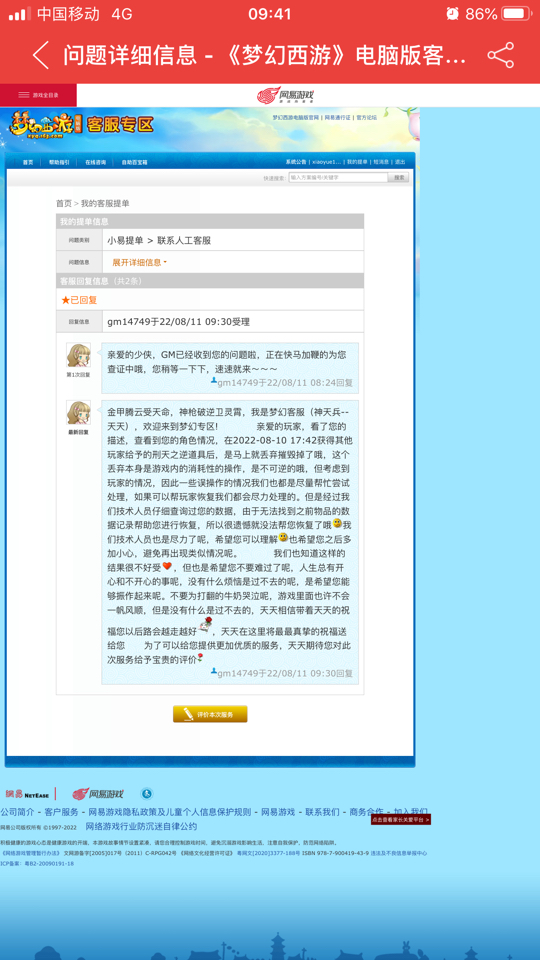The height and width of the screenshot is (960, 540).
Task: Open the 梦幻西游电脑版官网 link
Action: point(295,117)
